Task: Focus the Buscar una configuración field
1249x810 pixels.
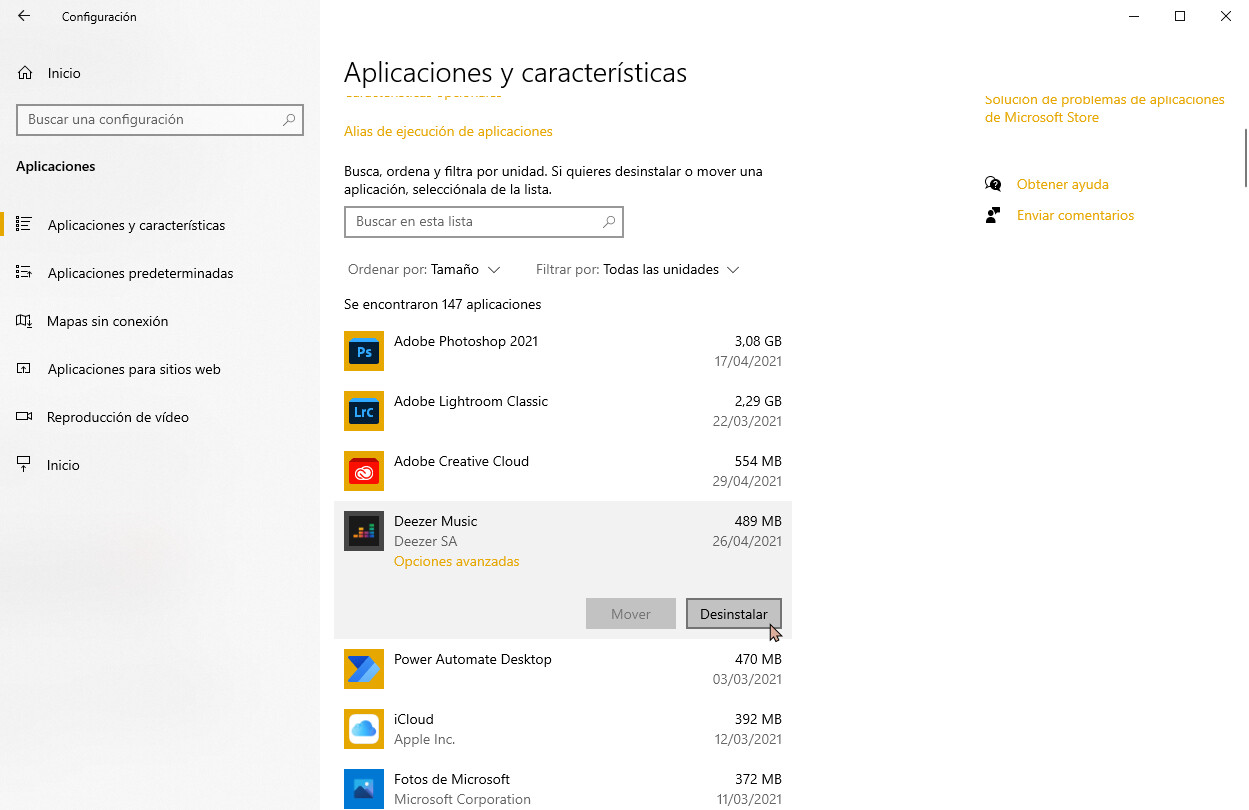Action: point(160,119)
